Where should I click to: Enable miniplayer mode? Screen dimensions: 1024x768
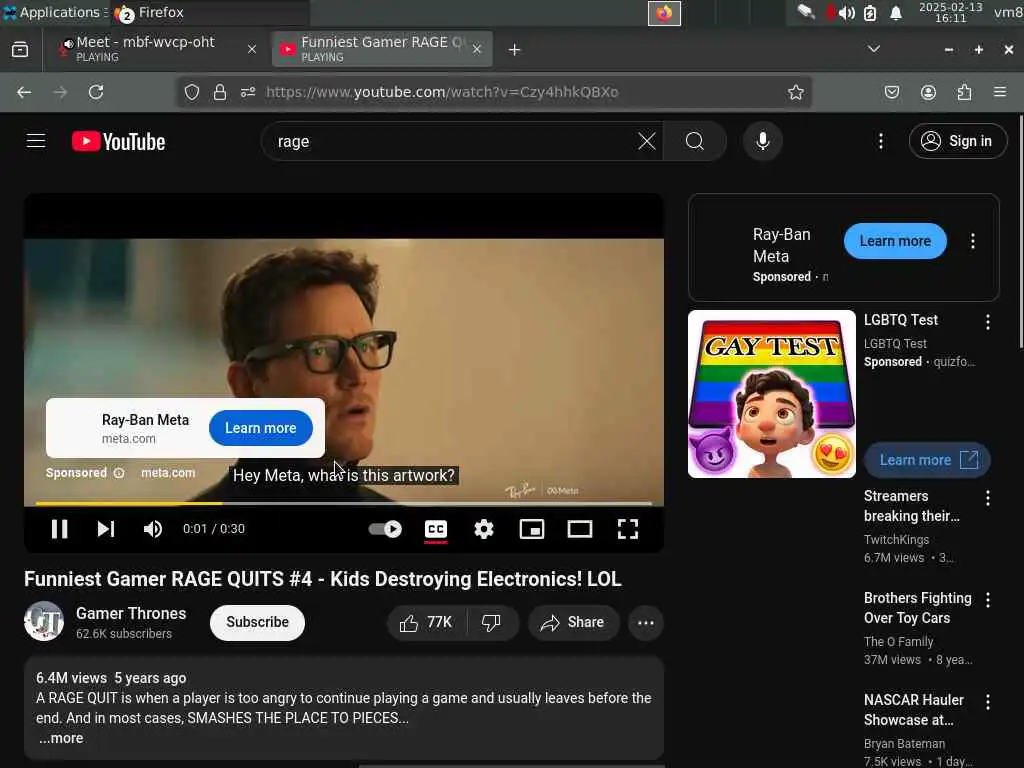(x=532, y=529)
